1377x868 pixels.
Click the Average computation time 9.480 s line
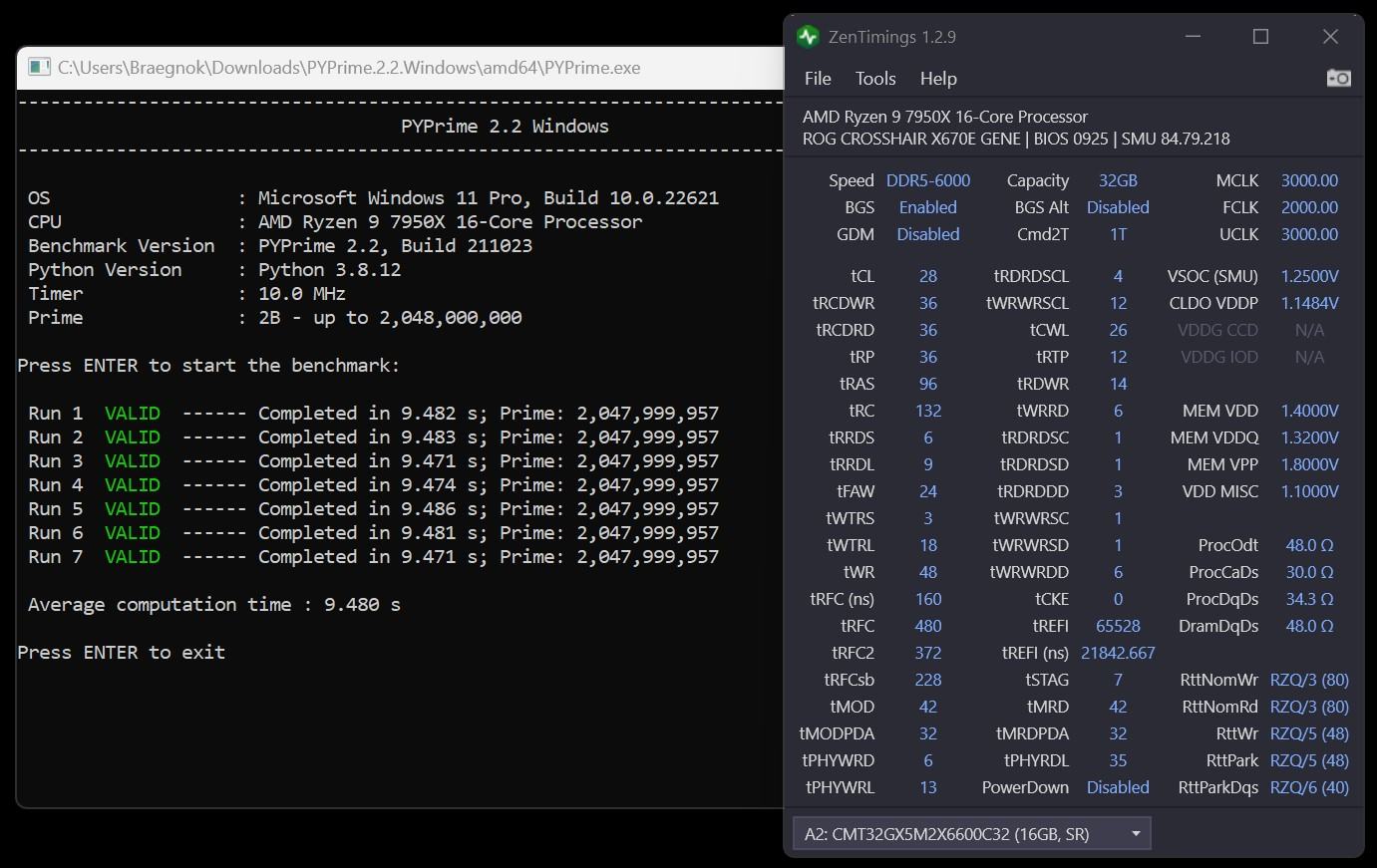pos(214,604)
